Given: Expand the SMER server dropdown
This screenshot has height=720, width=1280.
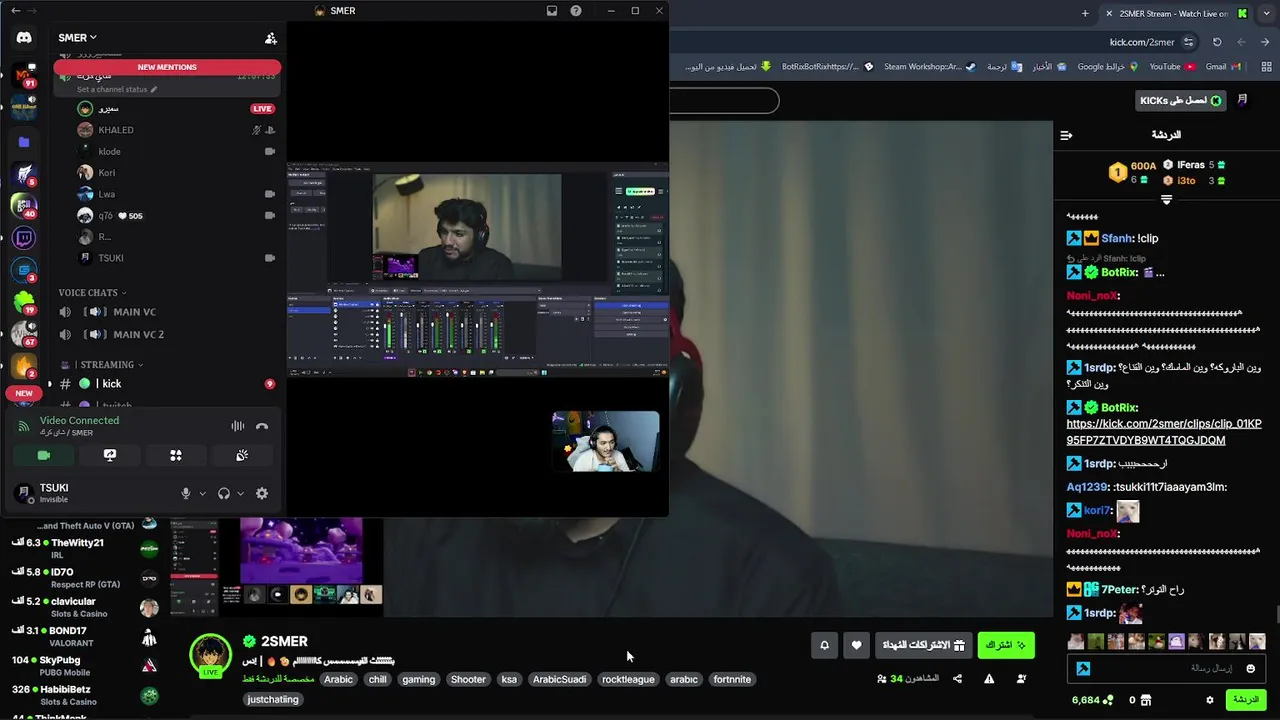Looking at the screenshot, I should pos(77,38).
